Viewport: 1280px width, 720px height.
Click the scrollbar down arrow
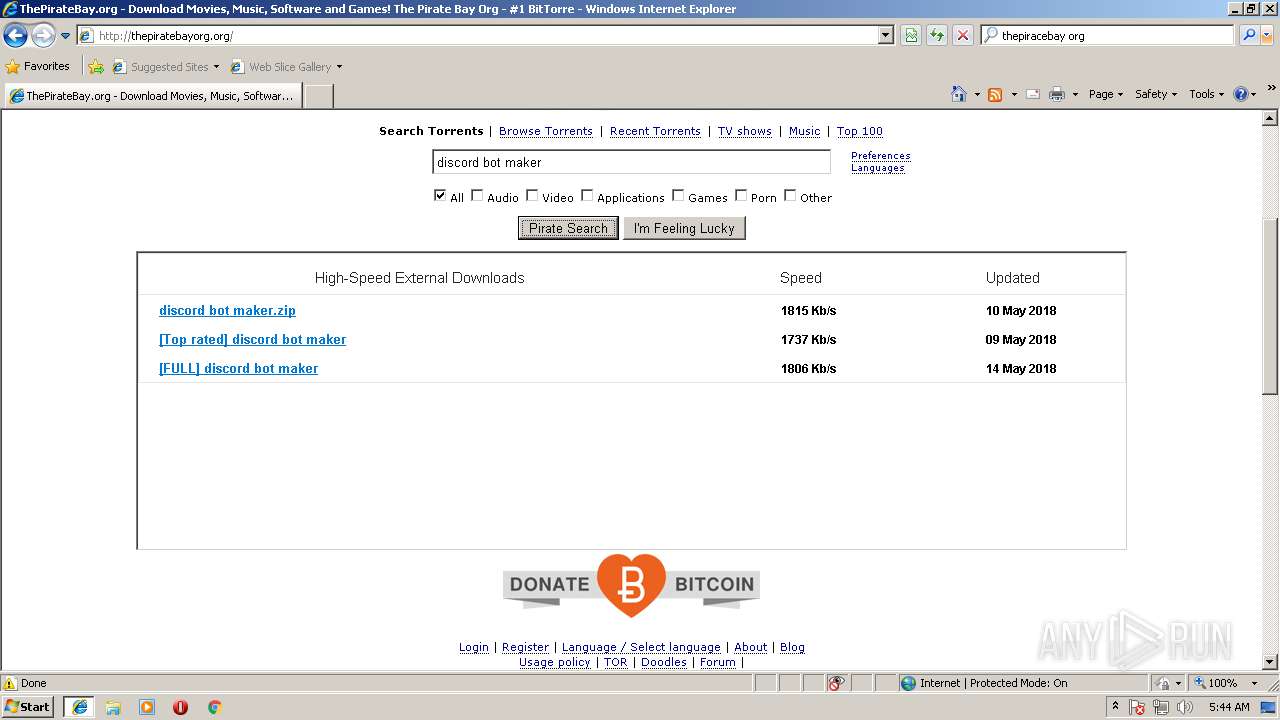tap(1270, 661)
